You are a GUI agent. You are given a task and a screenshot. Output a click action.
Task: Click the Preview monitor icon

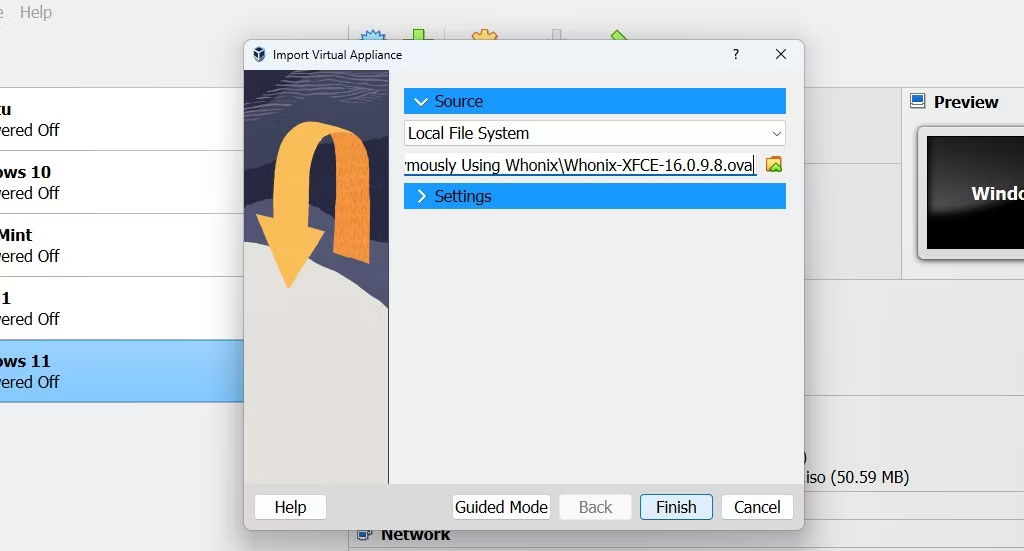point(917,102)
